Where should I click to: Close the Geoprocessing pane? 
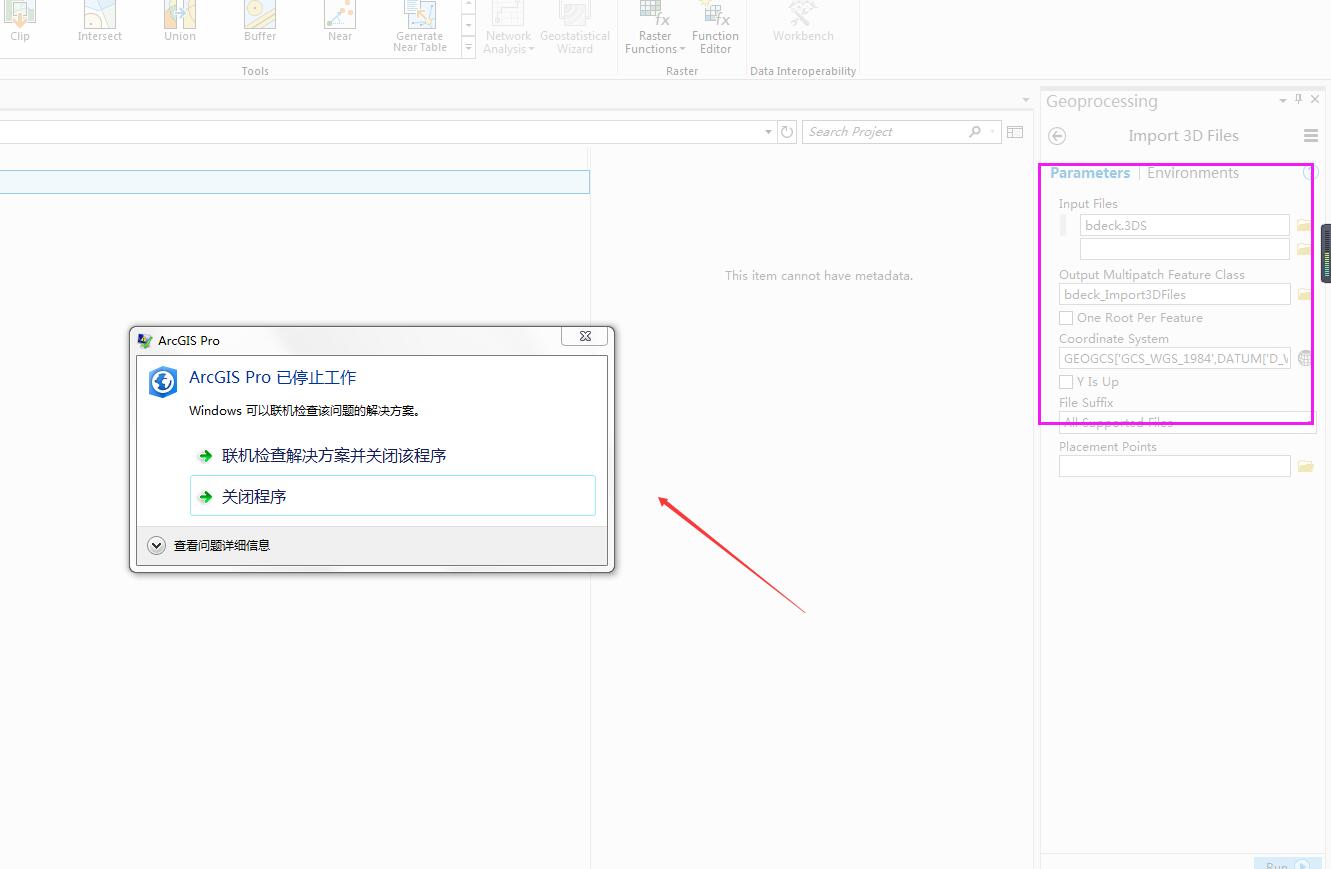[x=1315, y=99]
